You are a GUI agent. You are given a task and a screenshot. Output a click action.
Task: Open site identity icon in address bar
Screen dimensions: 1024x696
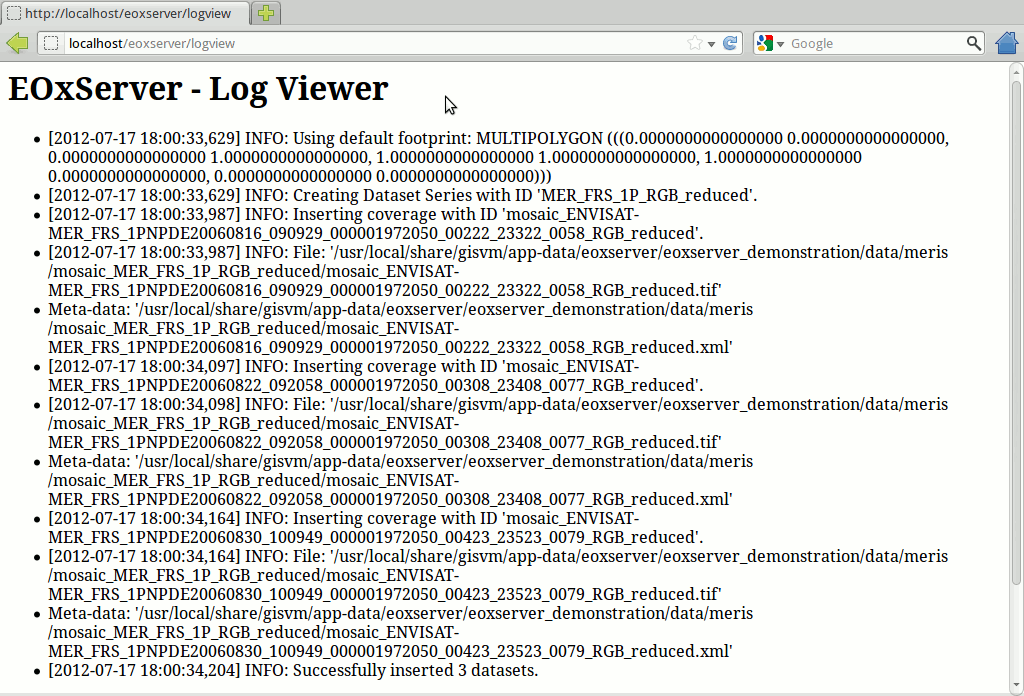tap(51, 43)
